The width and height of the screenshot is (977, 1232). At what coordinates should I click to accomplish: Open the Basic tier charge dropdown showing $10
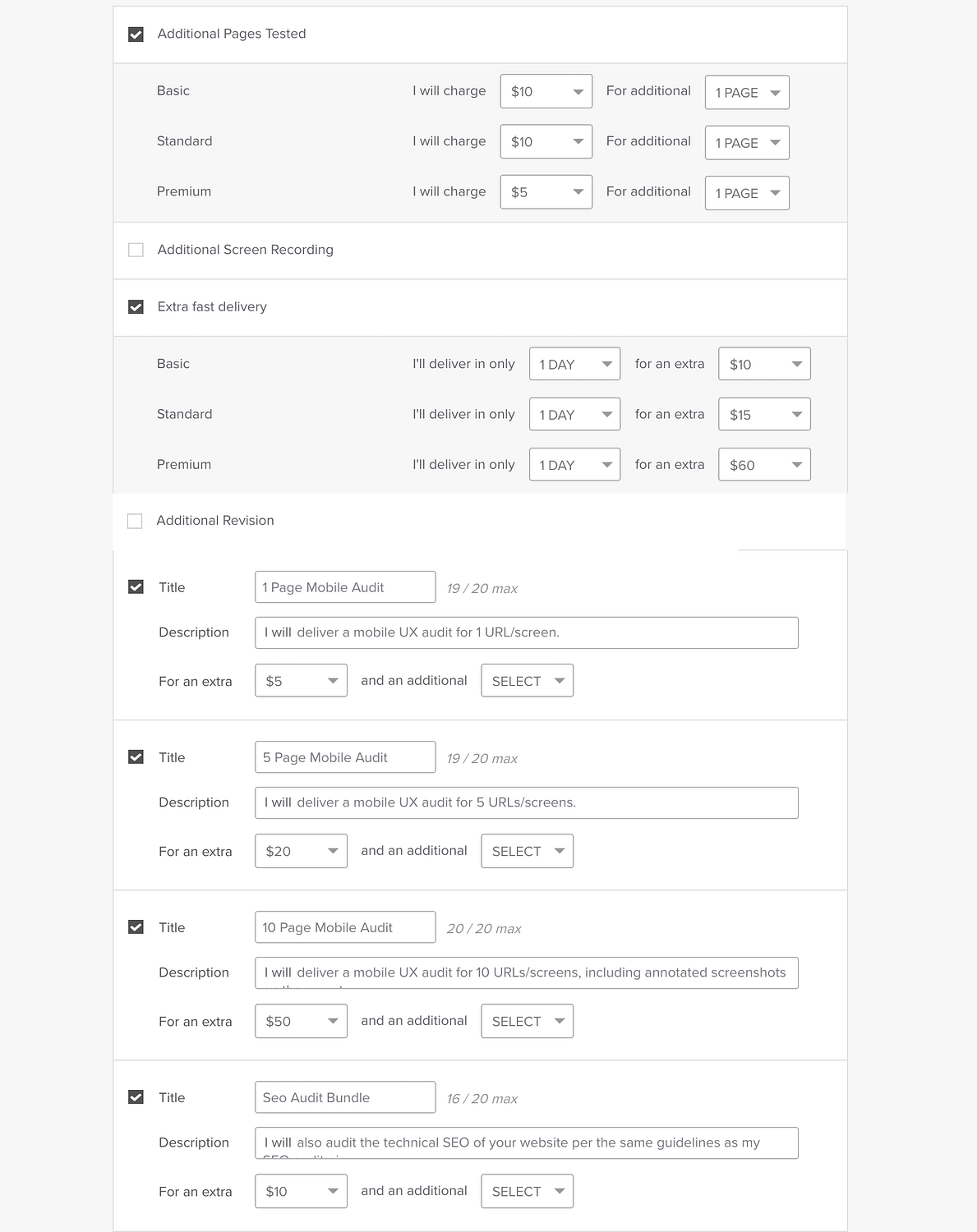tap(546, 91)
